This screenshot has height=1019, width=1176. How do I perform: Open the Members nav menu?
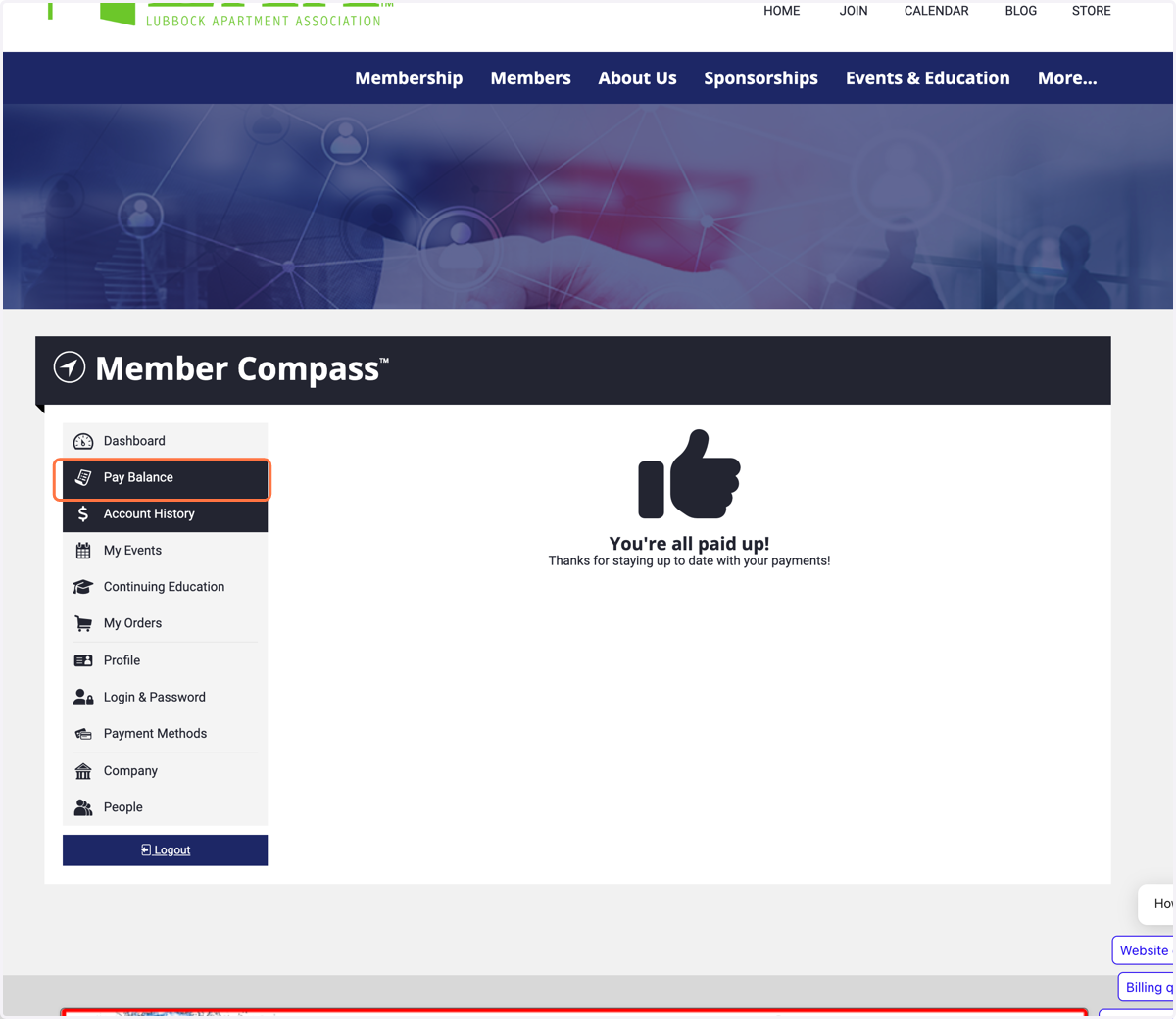[x=530, y=78]
